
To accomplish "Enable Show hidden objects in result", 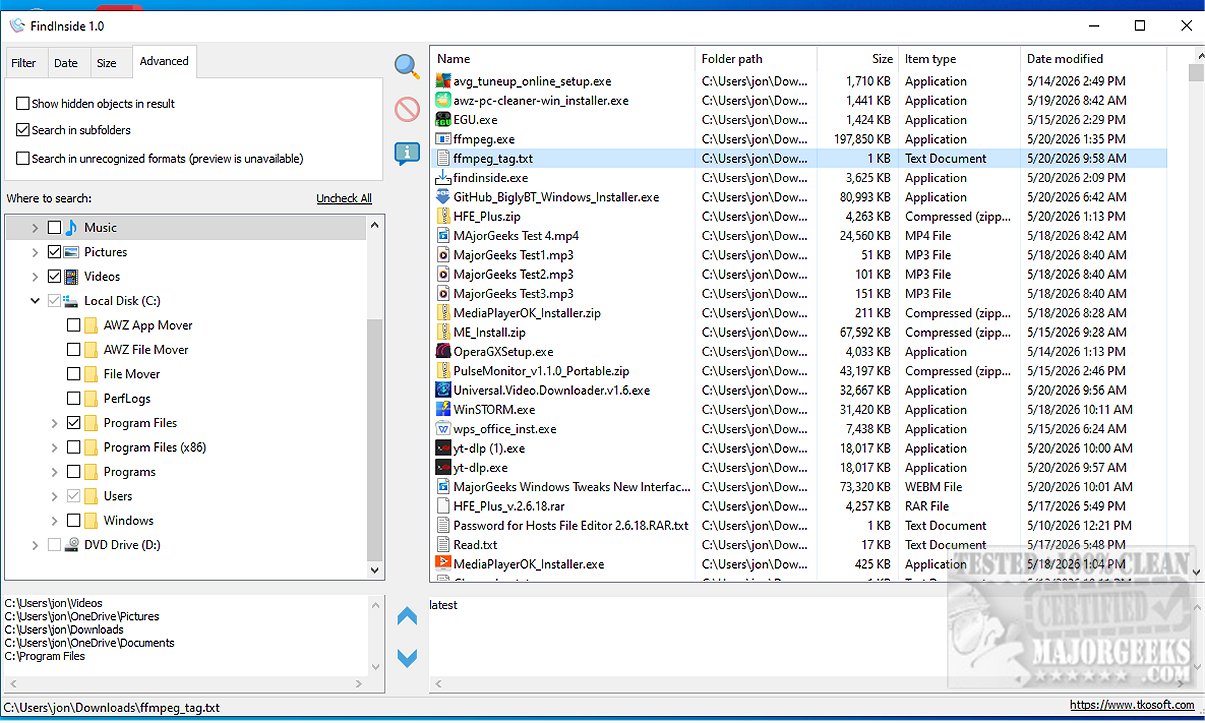I will pos(23,104).
